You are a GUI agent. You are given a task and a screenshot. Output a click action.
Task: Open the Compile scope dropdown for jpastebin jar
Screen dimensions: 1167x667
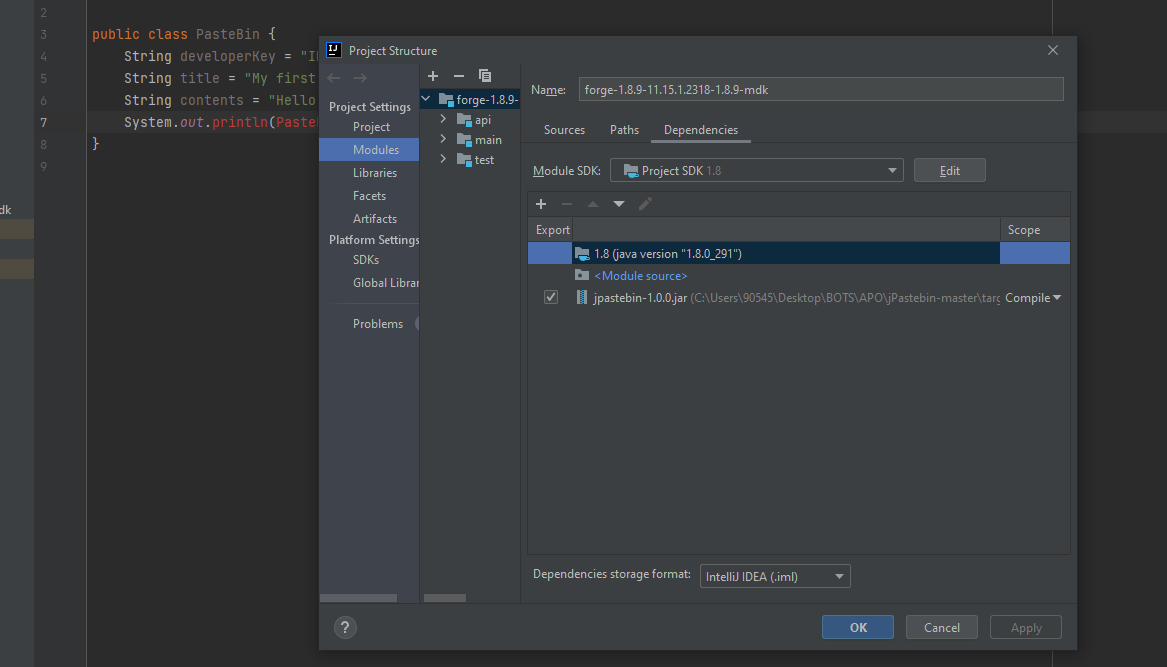point(1033,298)
